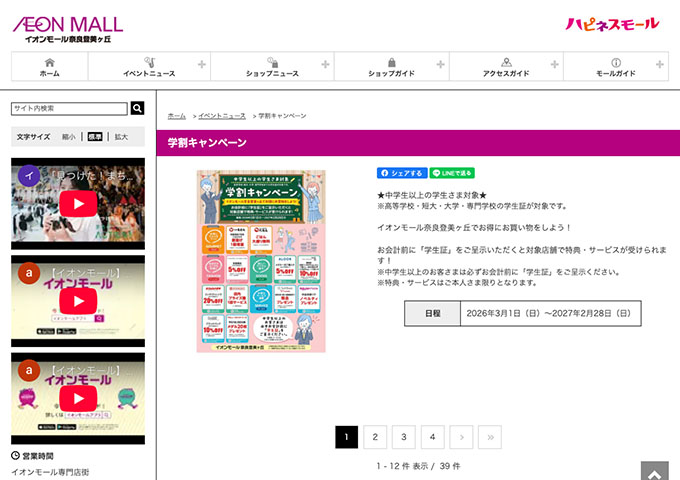Click the clock icon beside 営業時間

point(16,456)
